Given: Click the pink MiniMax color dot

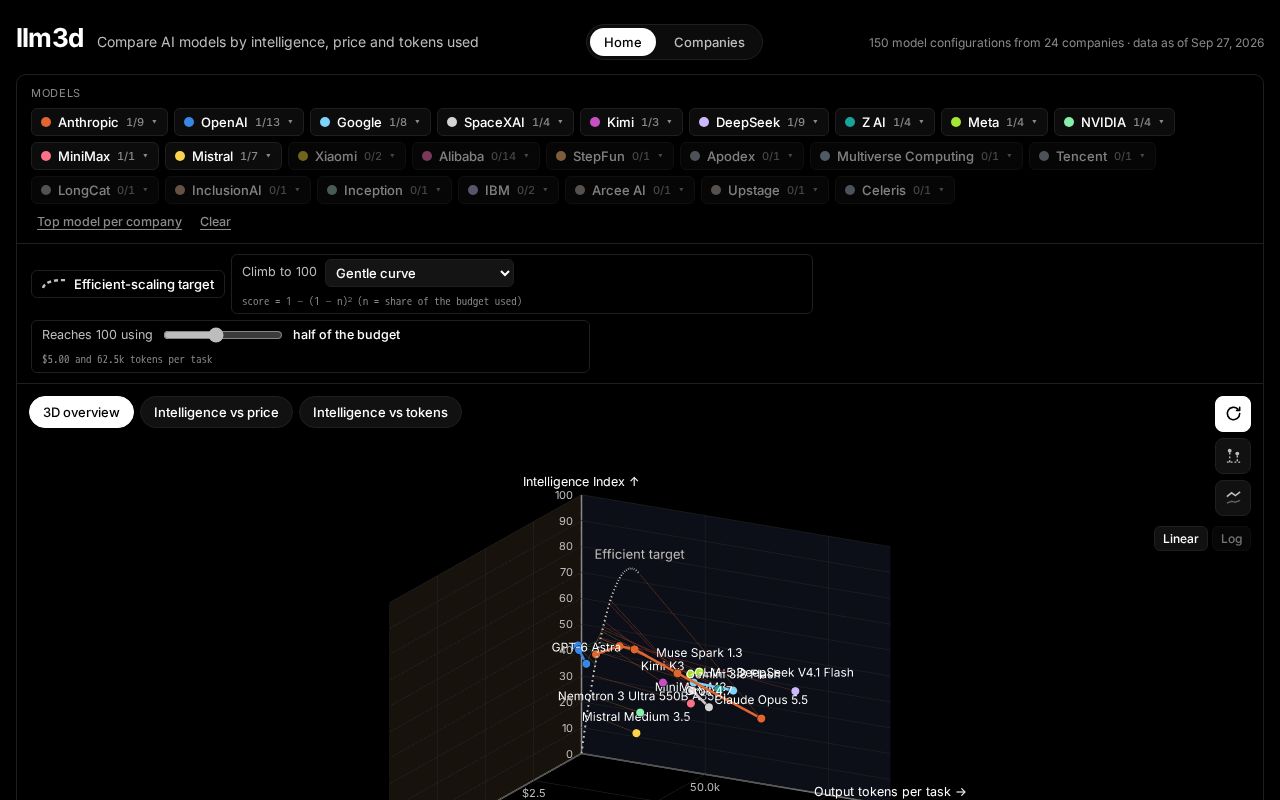Looking at the screenshot, I should click(46, 156).
